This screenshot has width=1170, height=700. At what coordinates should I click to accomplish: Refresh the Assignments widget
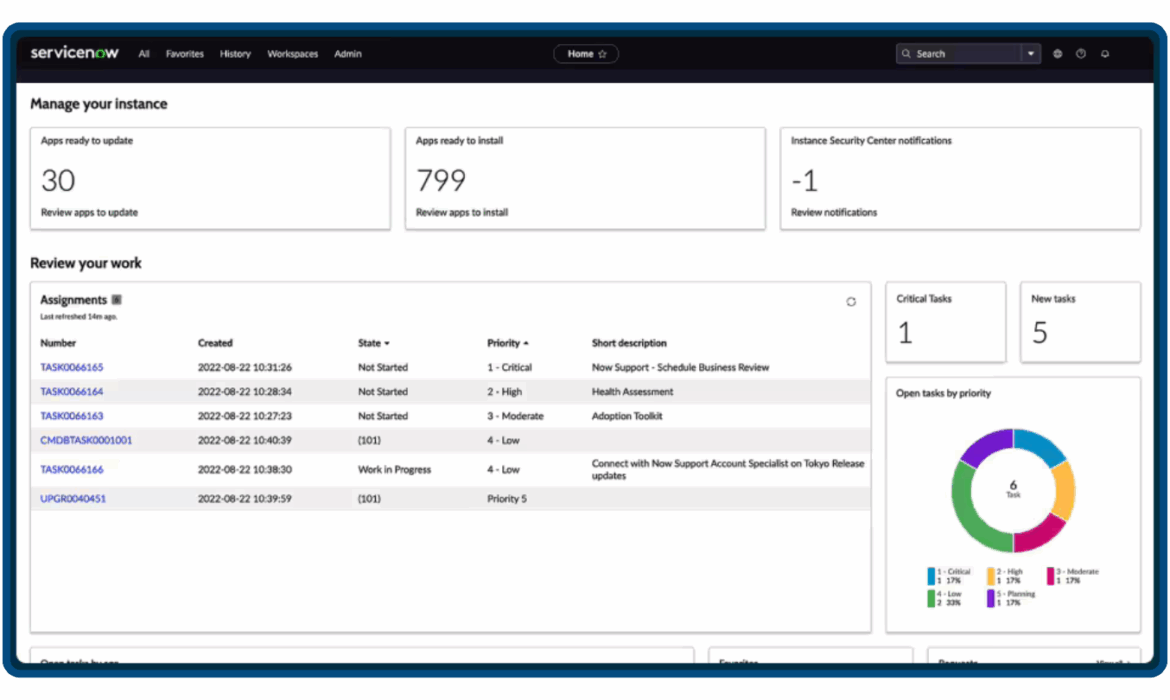click(x=851, y=301)
